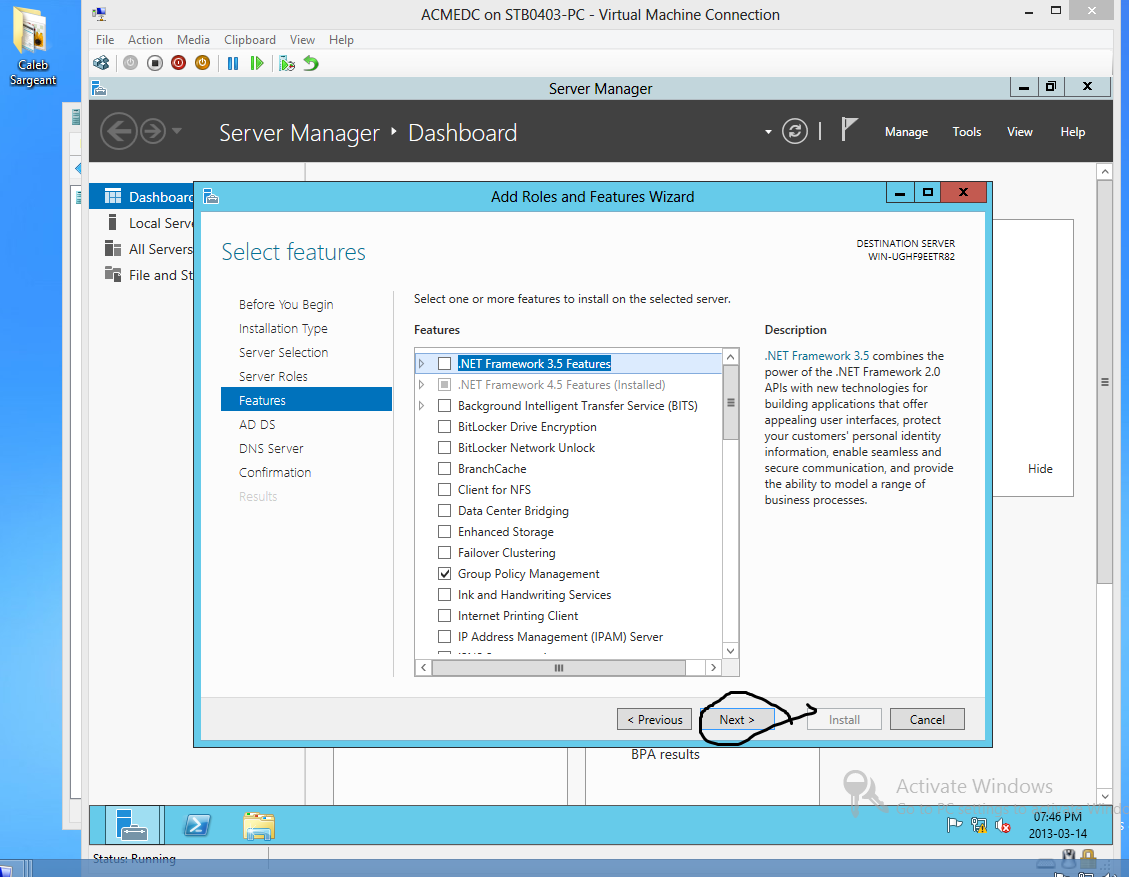Open Server Manager from the taskbar

[x=133, y=824]
